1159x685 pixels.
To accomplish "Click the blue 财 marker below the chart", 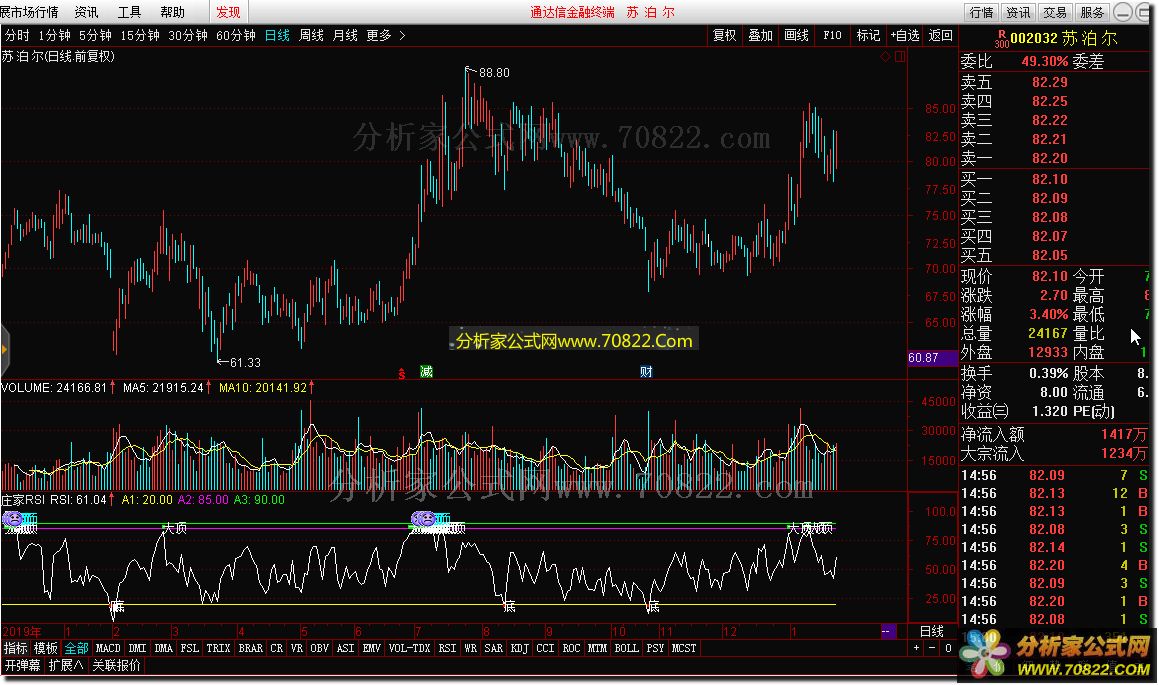I will [x=646, y=372].
